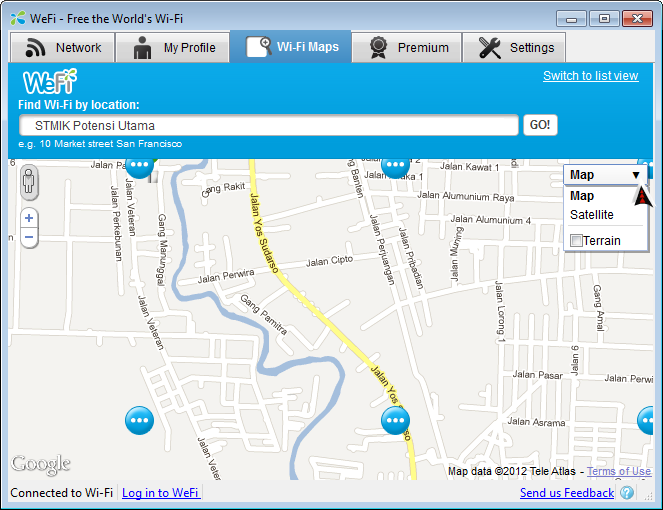The width and height of the screenshot is (663, 510).
Task: Click the Gang Amal street label
Action: pyautogui.click(x=599, y=307)
